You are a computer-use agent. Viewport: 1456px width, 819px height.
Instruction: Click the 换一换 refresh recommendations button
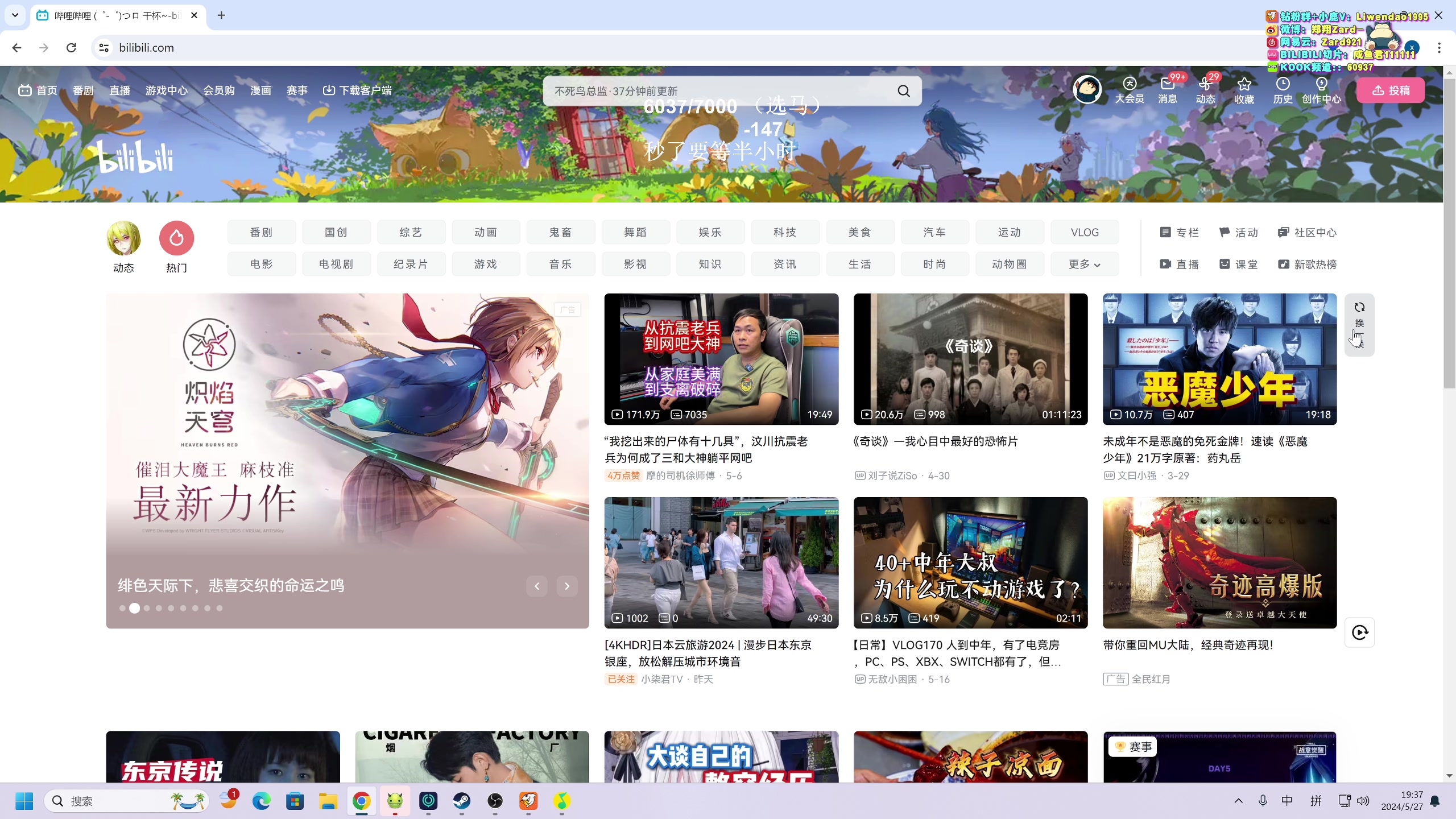tap(1359, 325)
